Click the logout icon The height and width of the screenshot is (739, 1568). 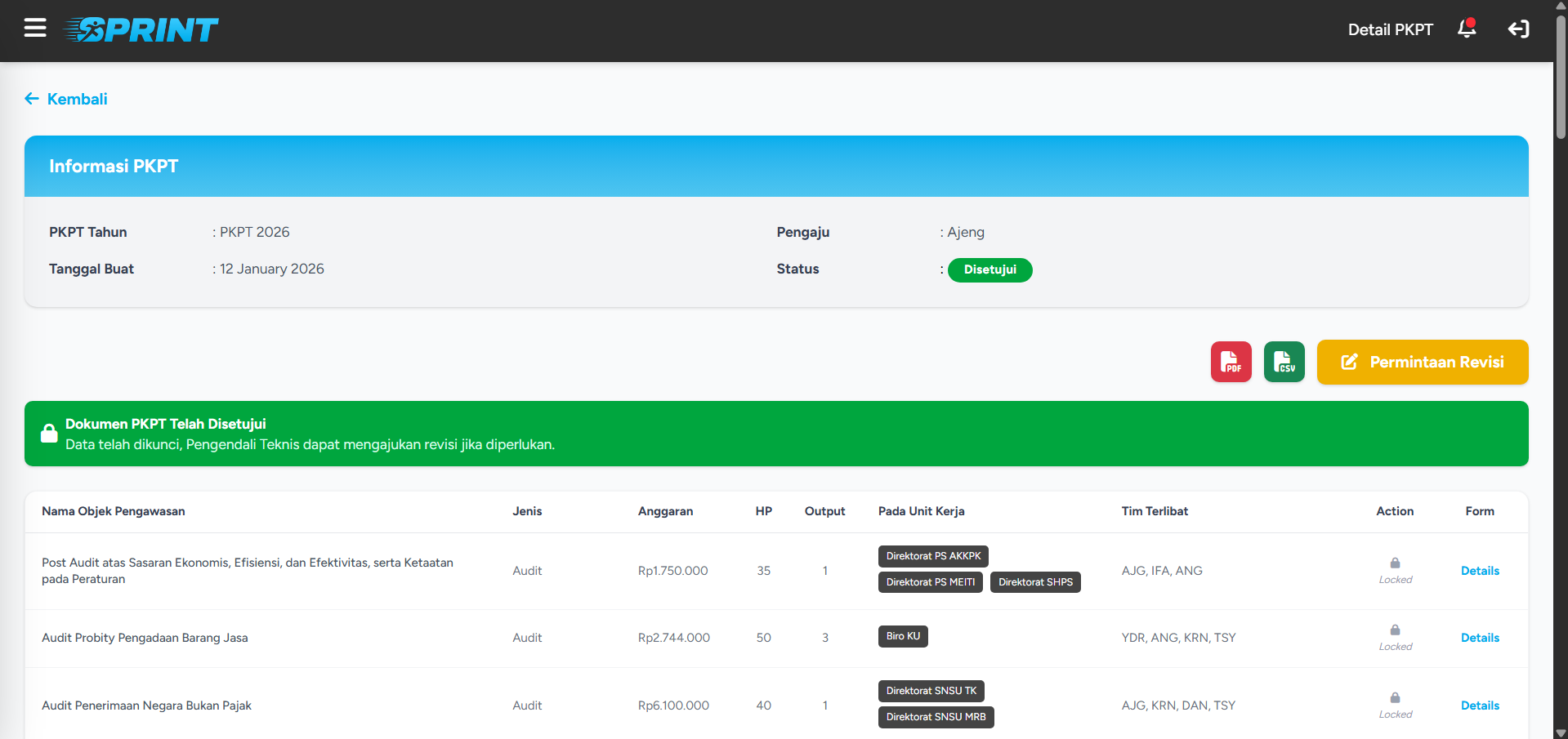[1518, 29]
